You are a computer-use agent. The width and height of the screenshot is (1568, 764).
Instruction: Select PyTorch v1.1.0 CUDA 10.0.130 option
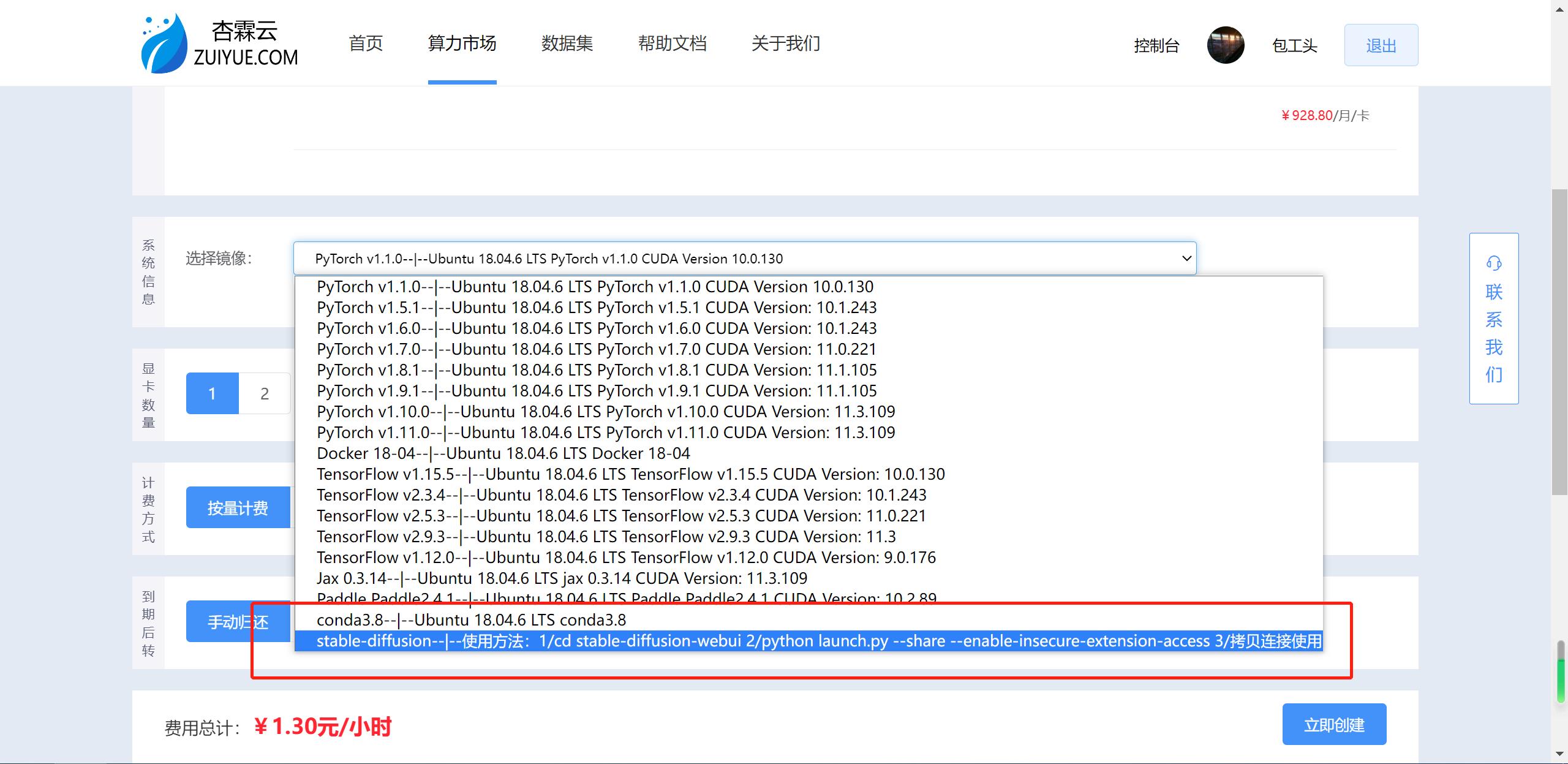click(809, 287)
